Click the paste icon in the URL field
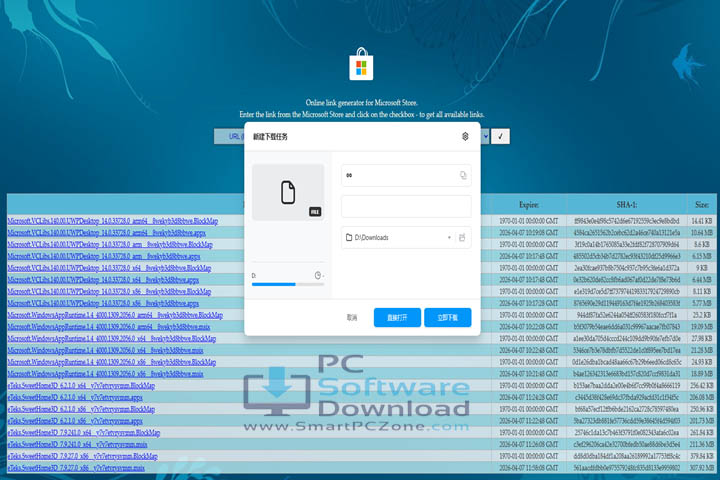This screenshot has width=720, height=480. [x=463, y=175]
